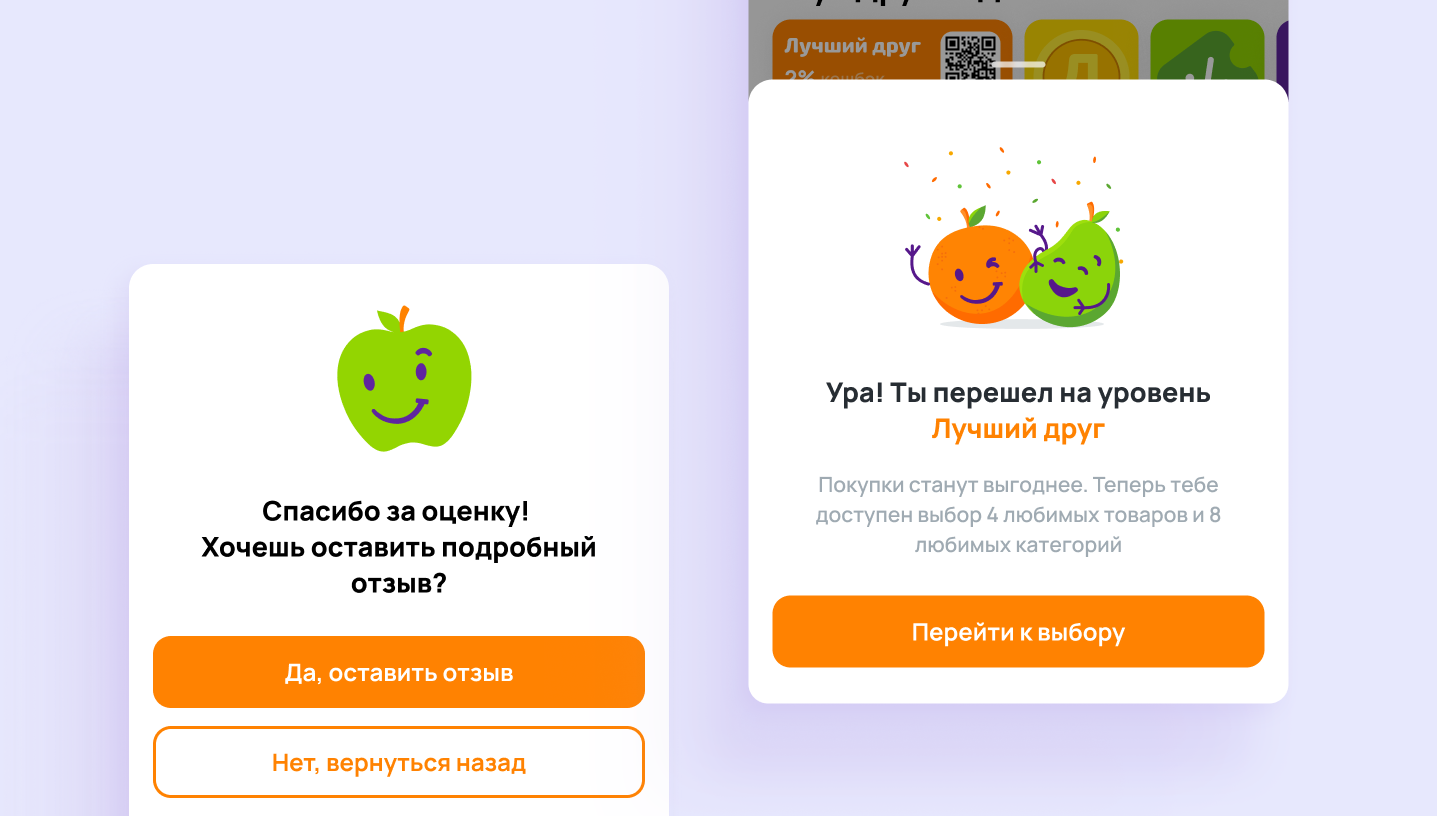The width and height of the screenshot is (1437, 816).
Task: Tap the purple card at the right edge
Action: pos(1282,50)
